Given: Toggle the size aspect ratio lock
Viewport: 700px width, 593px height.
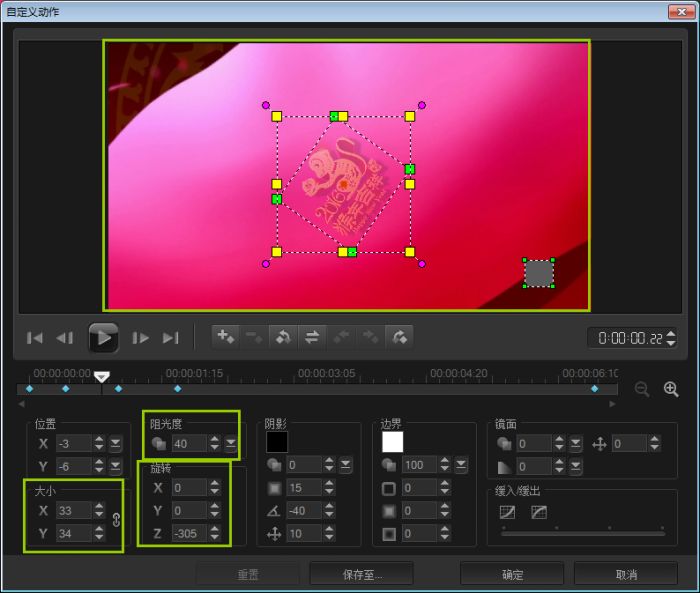Looking at the screenshot, I should pyautogui.click(x=116, y=520).
